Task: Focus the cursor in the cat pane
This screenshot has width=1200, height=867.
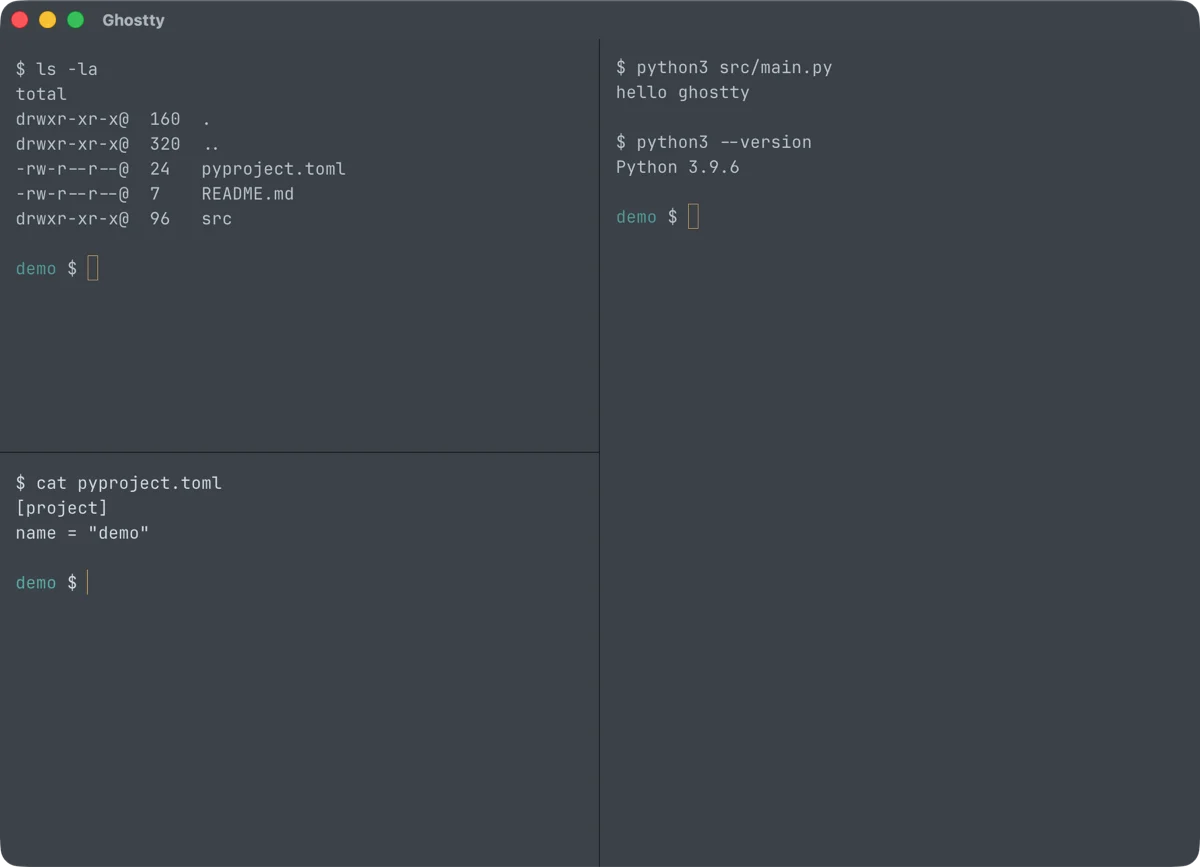Action: coord(88,583)
